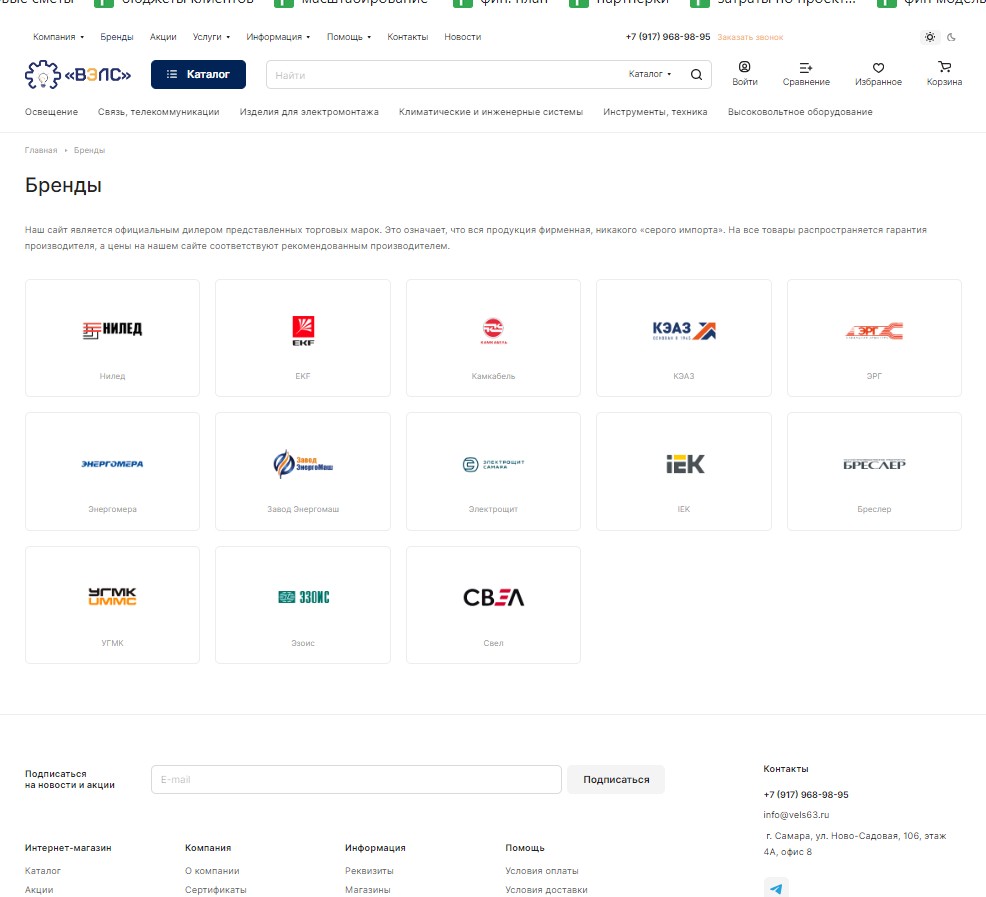Open the Камкабель brand logo

point(494,331)
